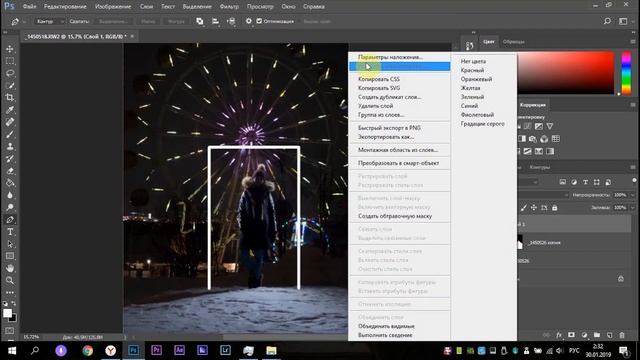Image resolution: width=640 pixels, height=360 pixels.
Task: Toggle filter for type layers
Action: (585, 182)
